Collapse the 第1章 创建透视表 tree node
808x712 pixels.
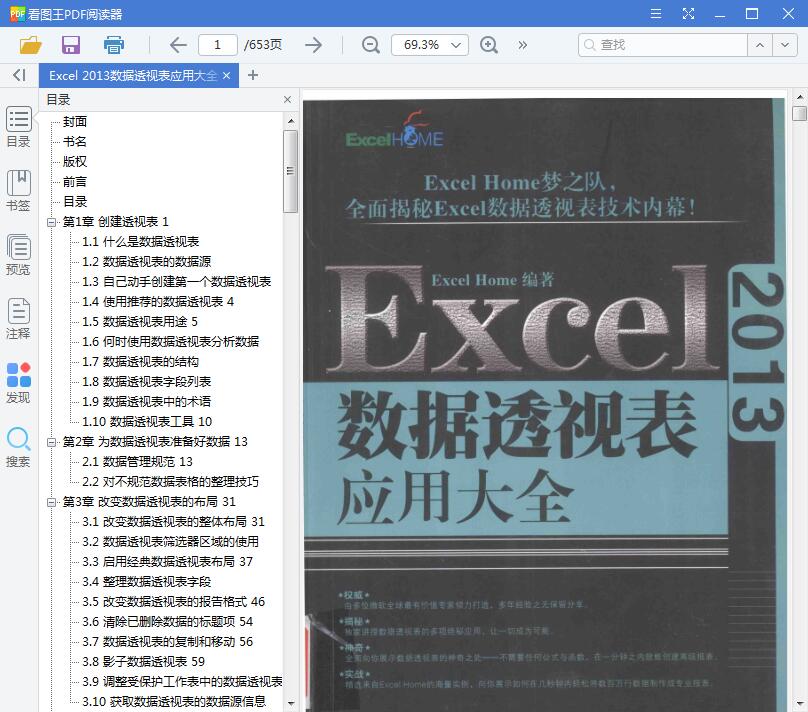pyautogui.click(x=51, y=222)
